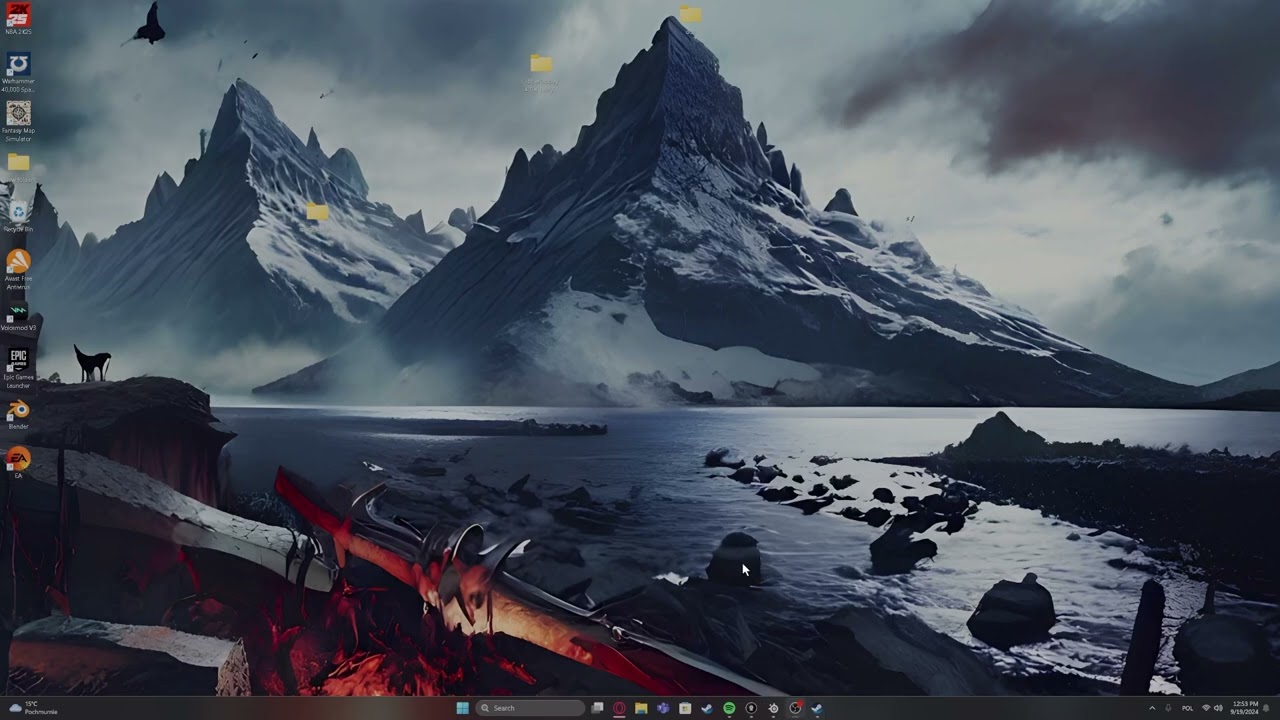1280x720 pixels.
Task: Open Avast Free Antivirus shortcut
Action: tap(18, 269)
